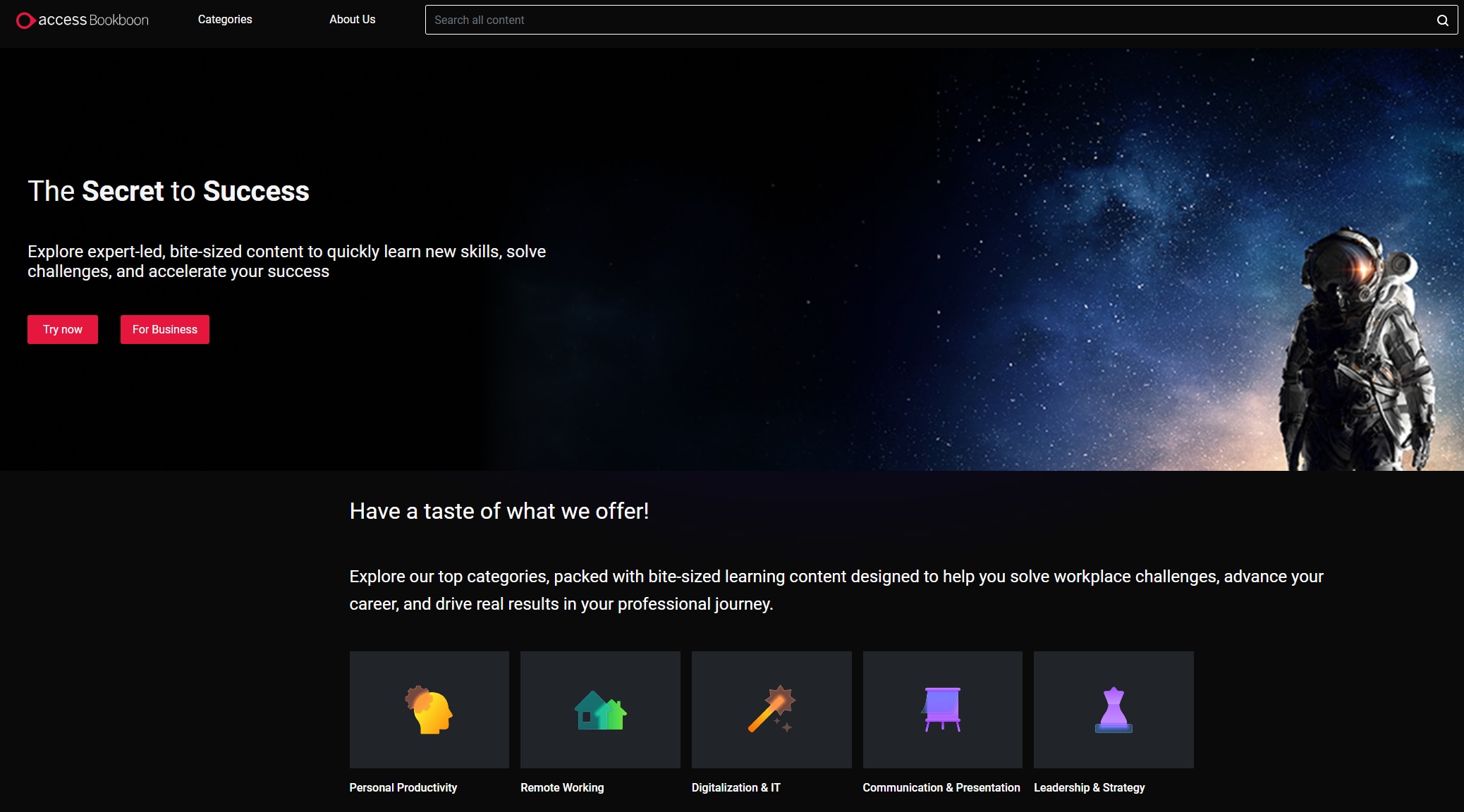Click the heading Have a taste of what we offer!
1464x812 pixels.
point(499,511)
